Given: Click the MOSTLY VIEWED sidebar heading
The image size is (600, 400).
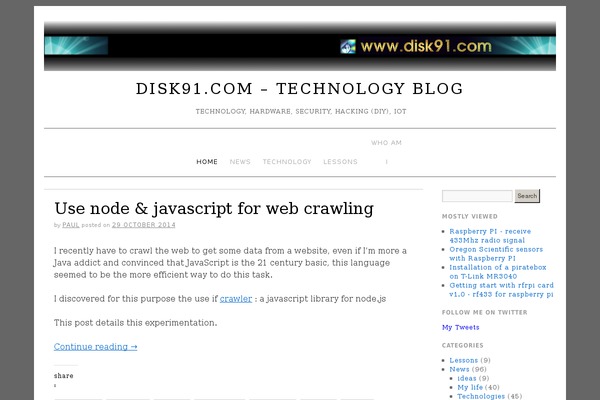Looking at the screenshot, I should point(470,216).
